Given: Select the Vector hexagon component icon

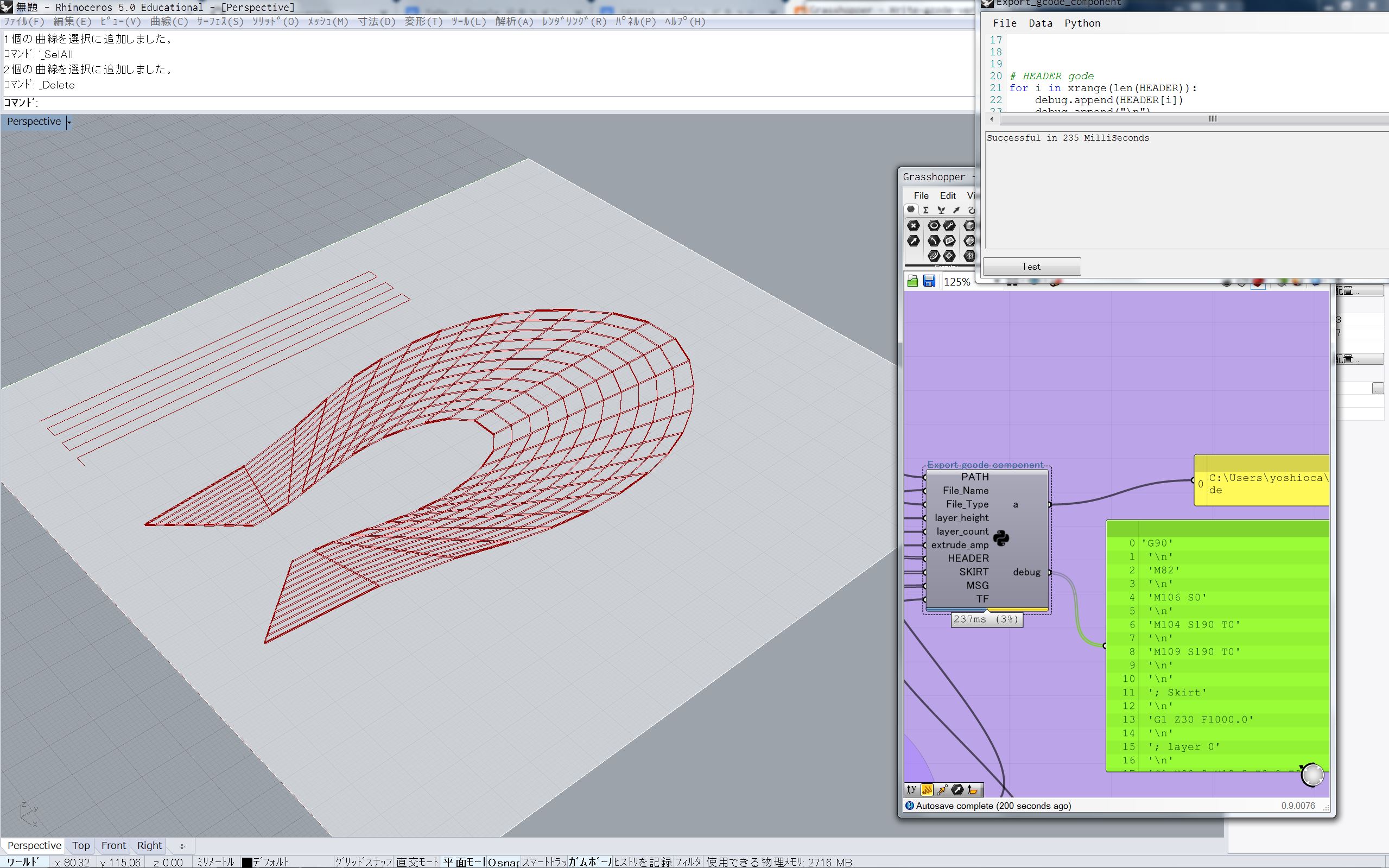Looking at the screenshot, I should 914,241.
